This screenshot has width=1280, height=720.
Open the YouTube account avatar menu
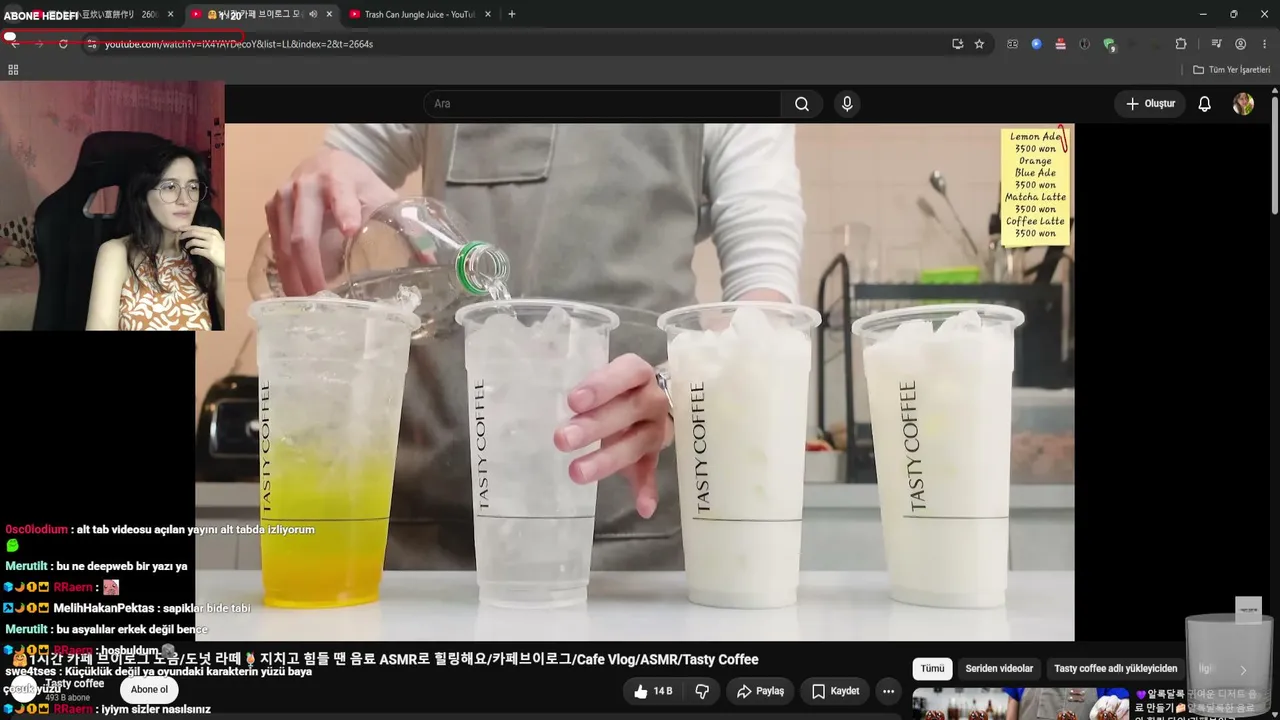1243,104
